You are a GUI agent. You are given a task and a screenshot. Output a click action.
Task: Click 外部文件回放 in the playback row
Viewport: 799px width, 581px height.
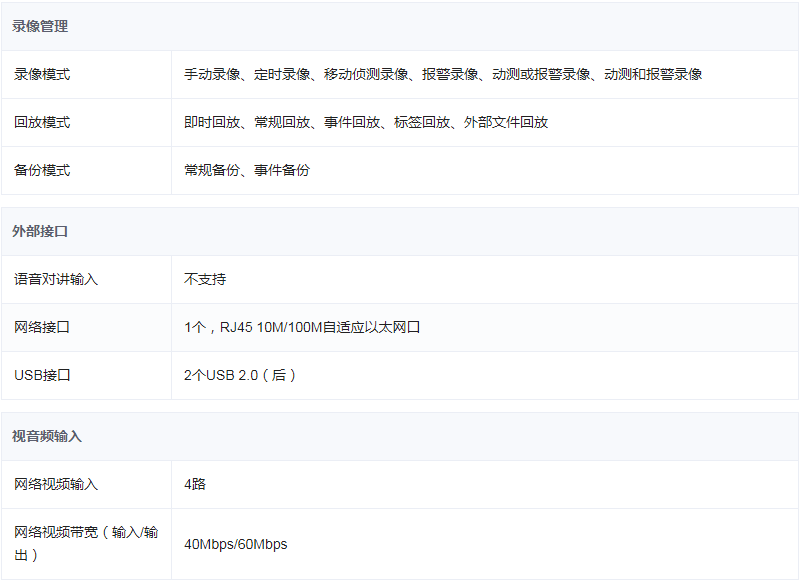(x=506, y=122)
